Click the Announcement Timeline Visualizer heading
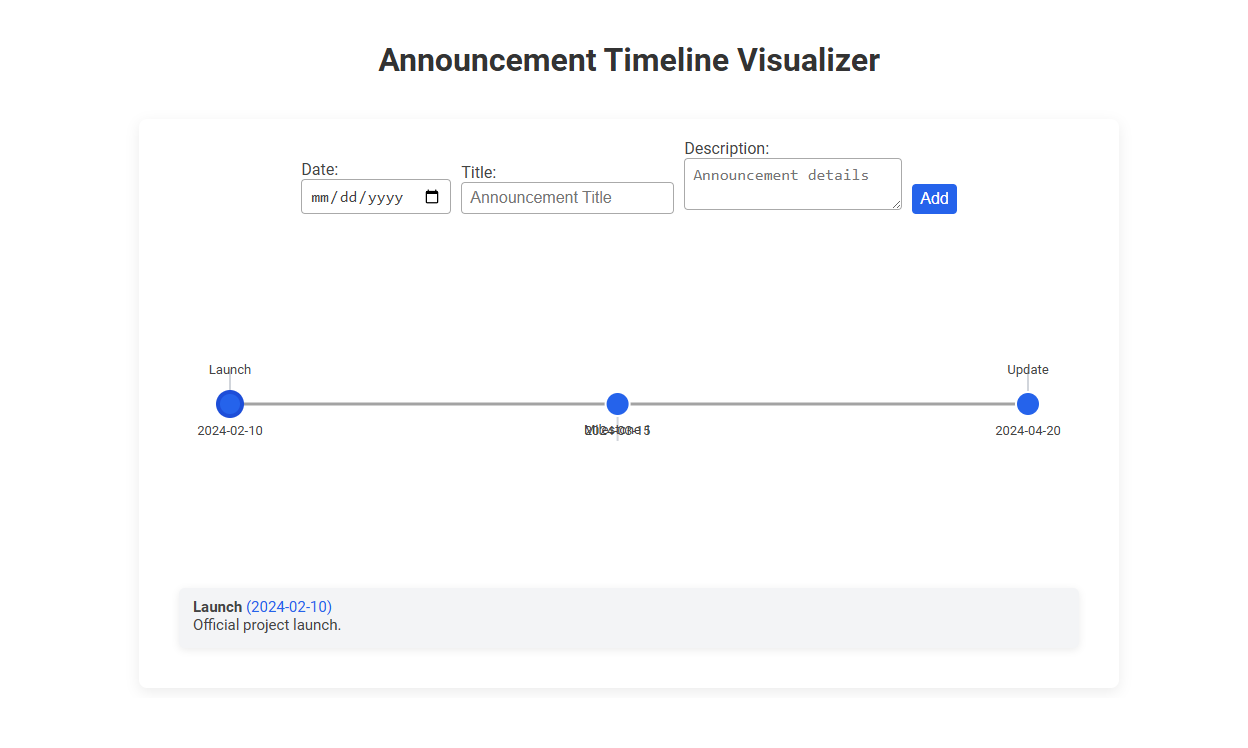The image size is (1248, 748). coord(628,60)
